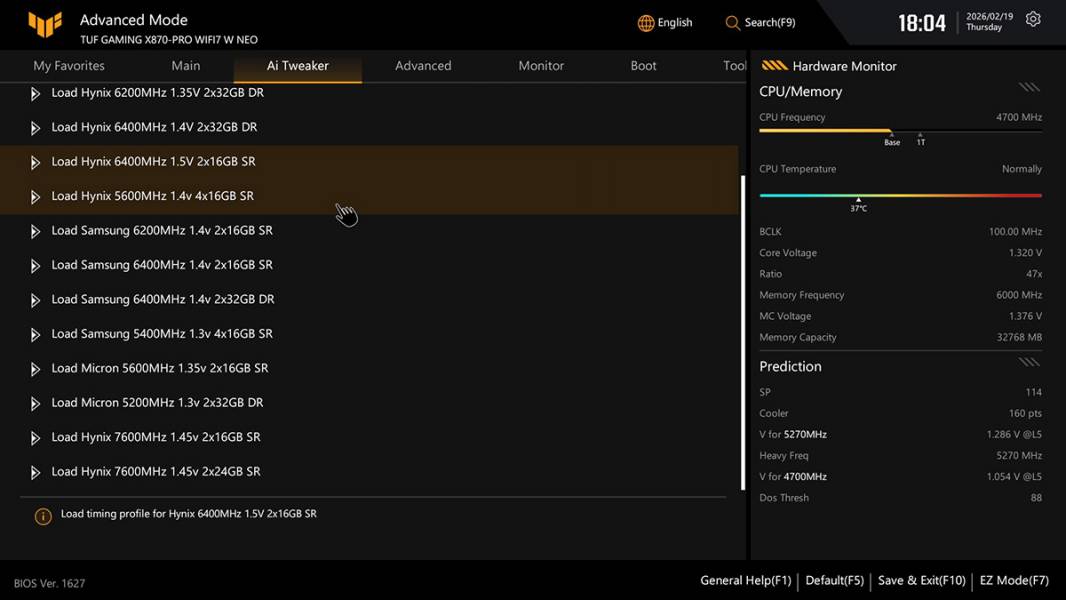The width and height of the screenshot is (1066, 600).
Task: Click the Search magnifier icon
Action: [733, 23]
